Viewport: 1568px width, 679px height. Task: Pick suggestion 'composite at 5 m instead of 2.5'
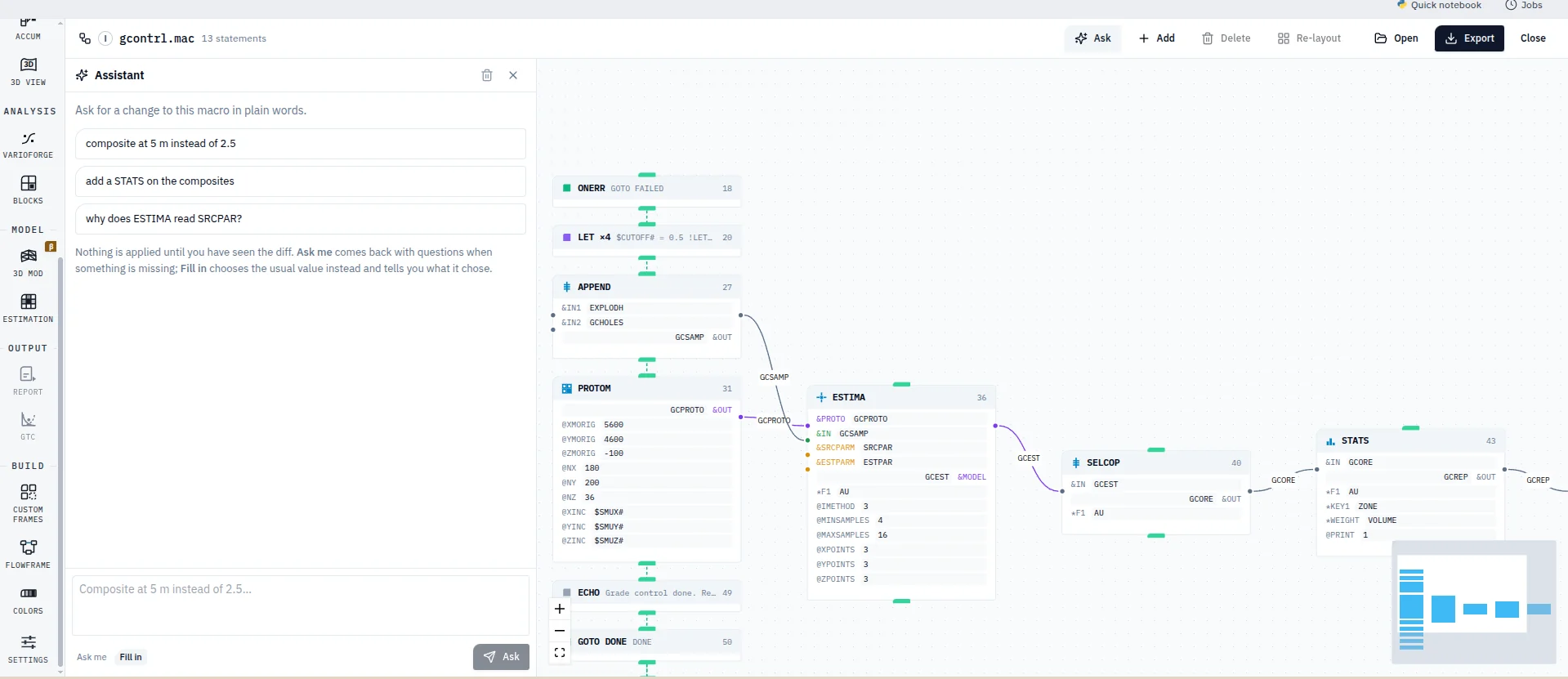(301, 144)
